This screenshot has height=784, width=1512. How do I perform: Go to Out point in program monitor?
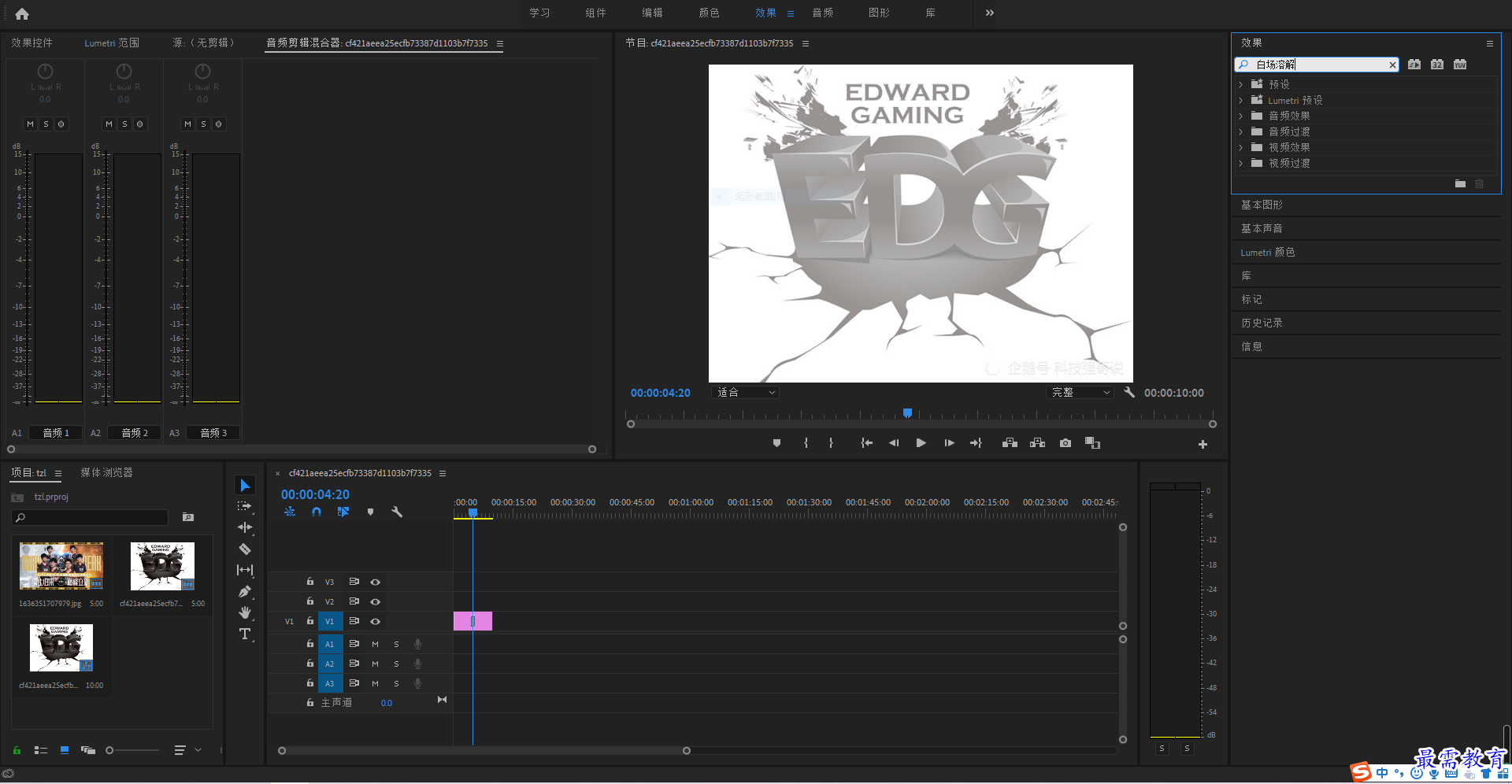tap(976, 443)
